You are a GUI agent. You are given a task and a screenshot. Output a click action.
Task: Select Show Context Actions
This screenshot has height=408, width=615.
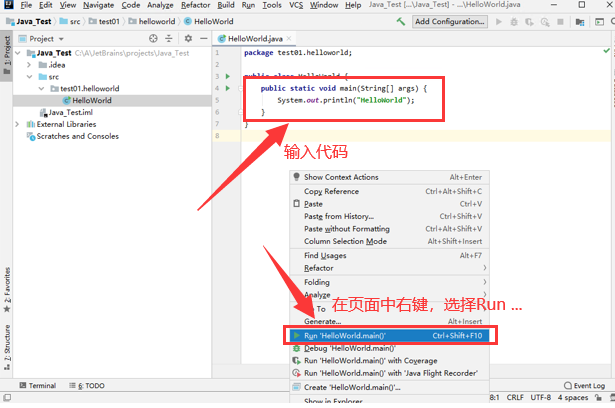click(389, 177)
